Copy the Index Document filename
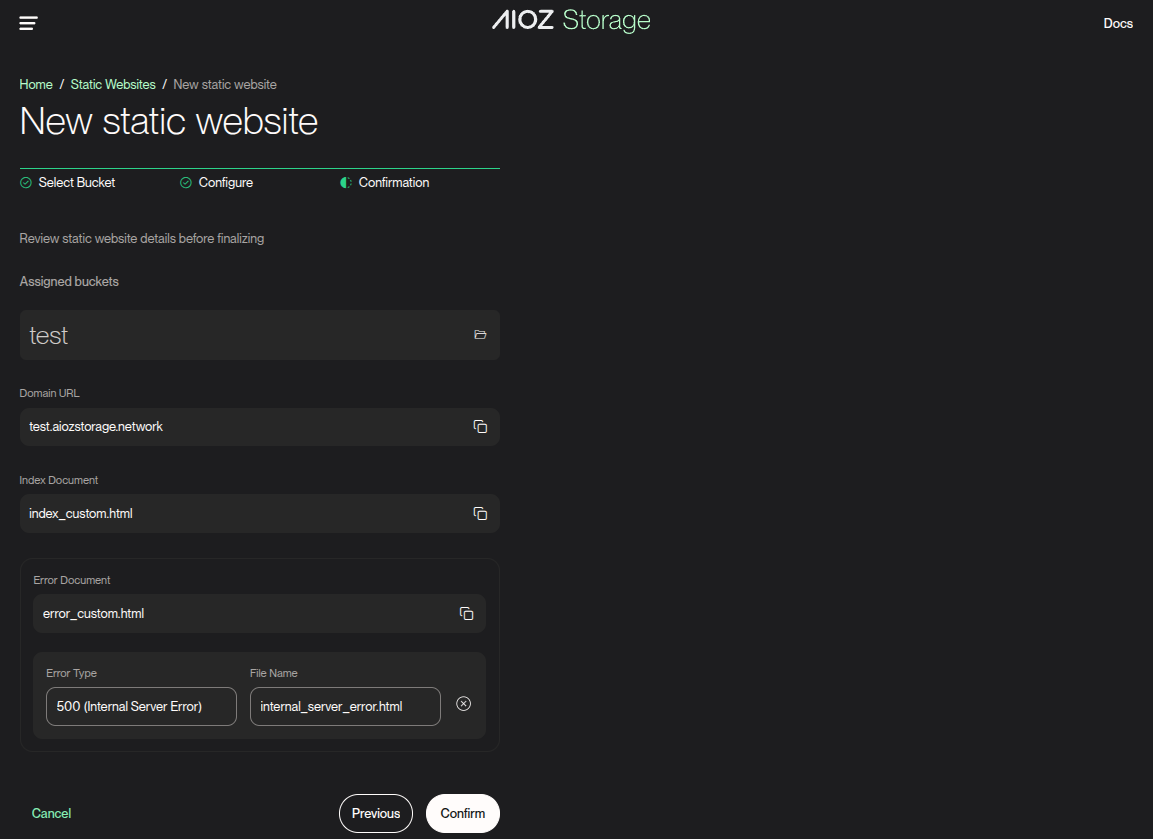 point(480,514)
